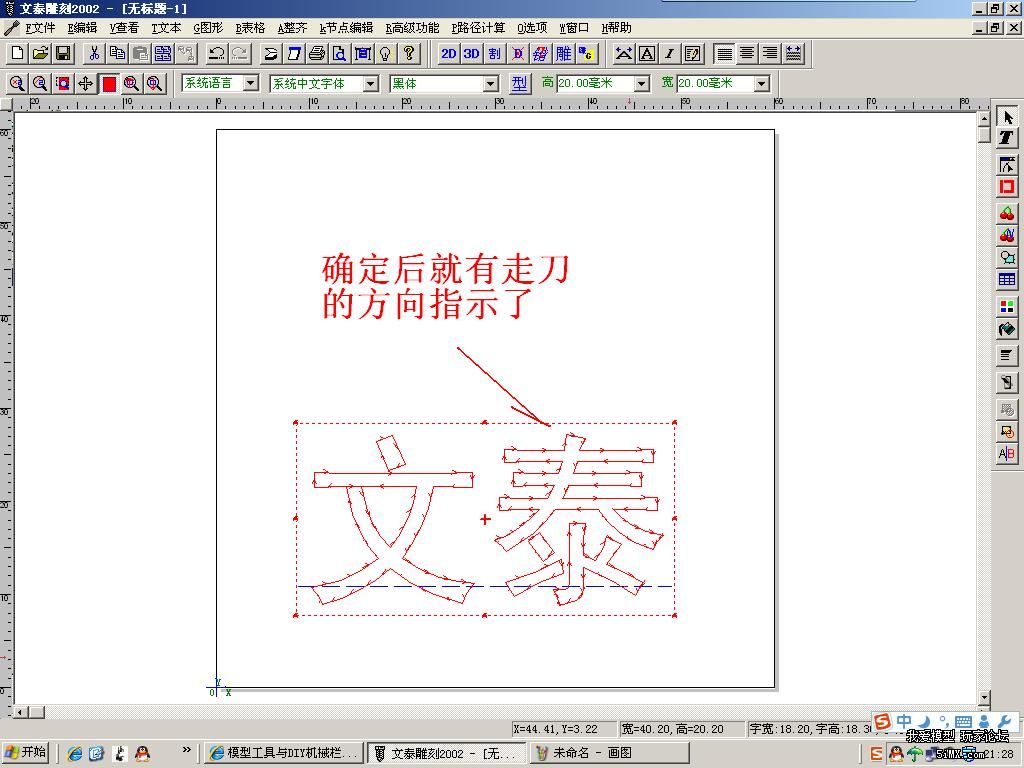
Task: Toggle italic text with the I icon
Action: pyautogui.click(x=669, y=54)
